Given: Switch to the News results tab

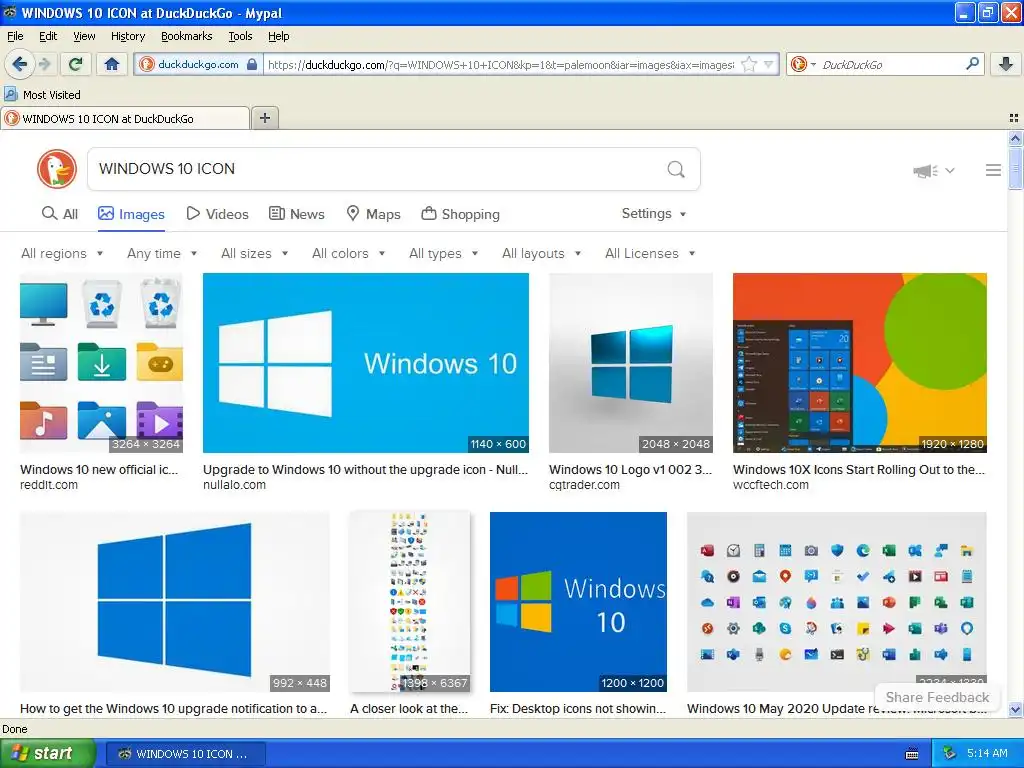Looking at the screenshot, I should (x=296, y=214).
